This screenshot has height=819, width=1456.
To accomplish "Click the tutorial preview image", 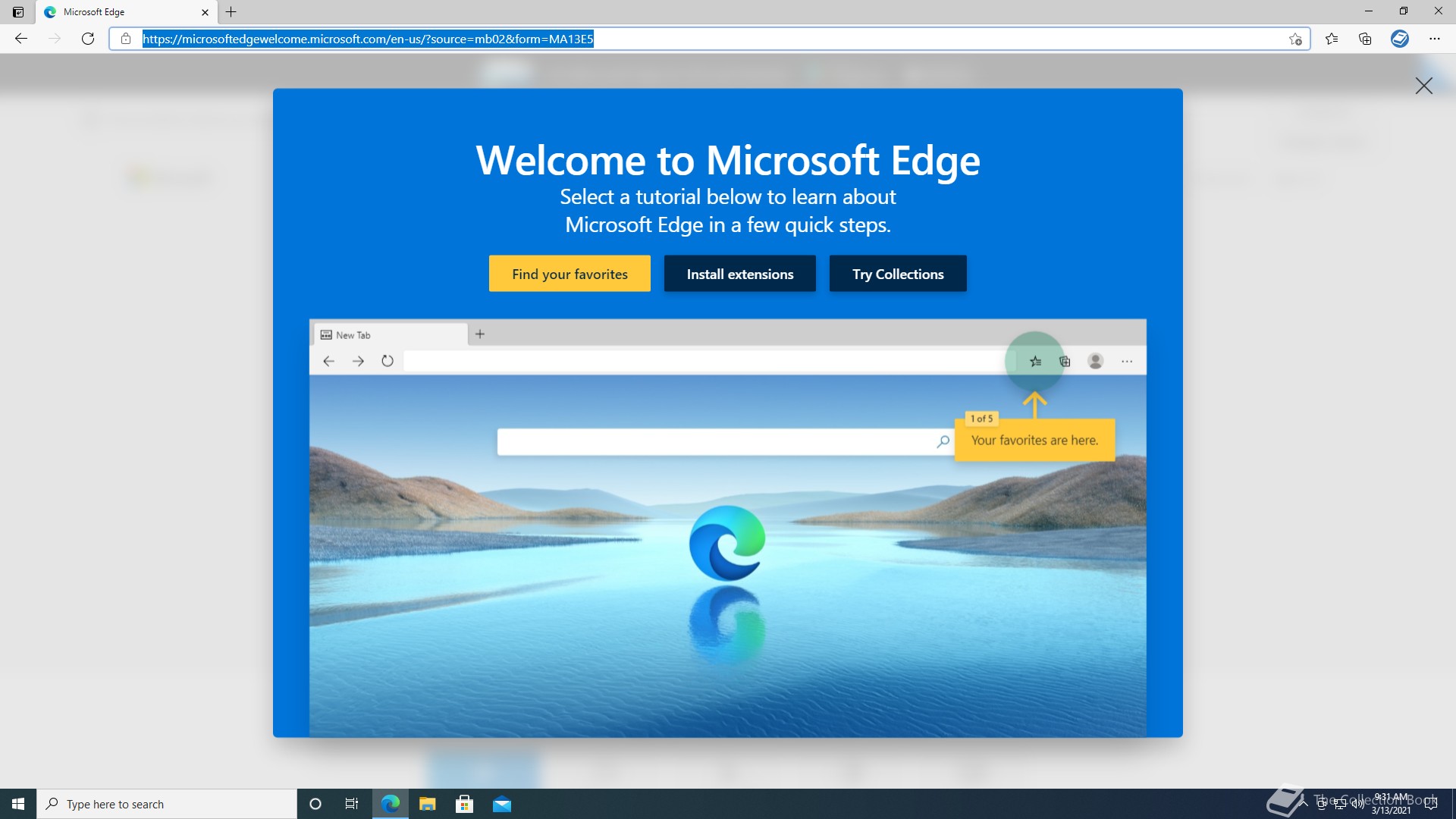I will click(x=728, y=528).
